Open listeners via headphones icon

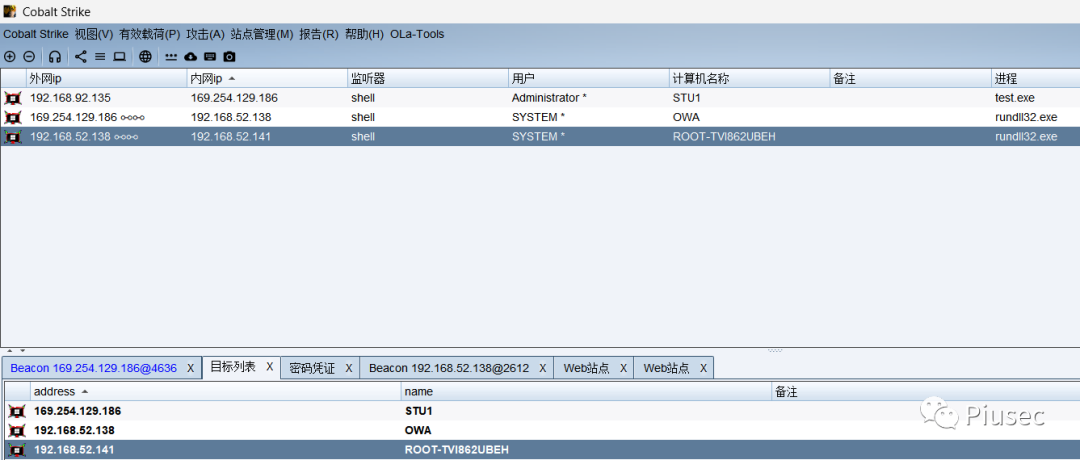(55, 56)
